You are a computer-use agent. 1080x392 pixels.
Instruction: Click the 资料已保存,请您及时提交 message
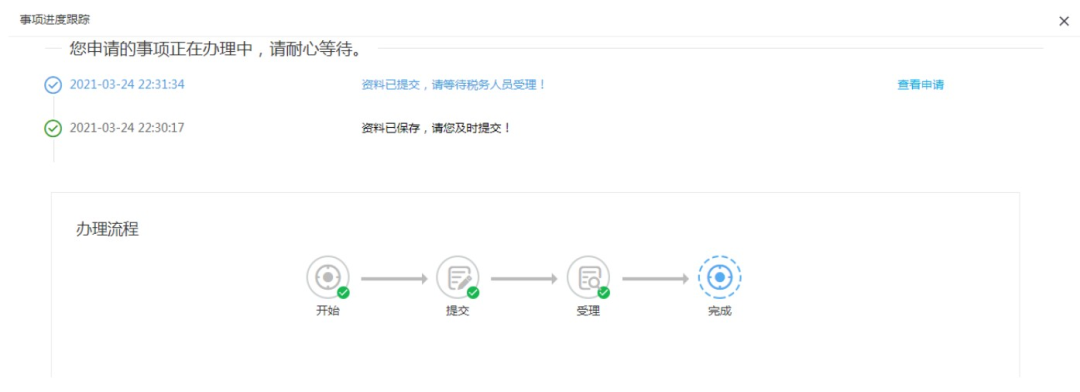[x=437, y=128]
